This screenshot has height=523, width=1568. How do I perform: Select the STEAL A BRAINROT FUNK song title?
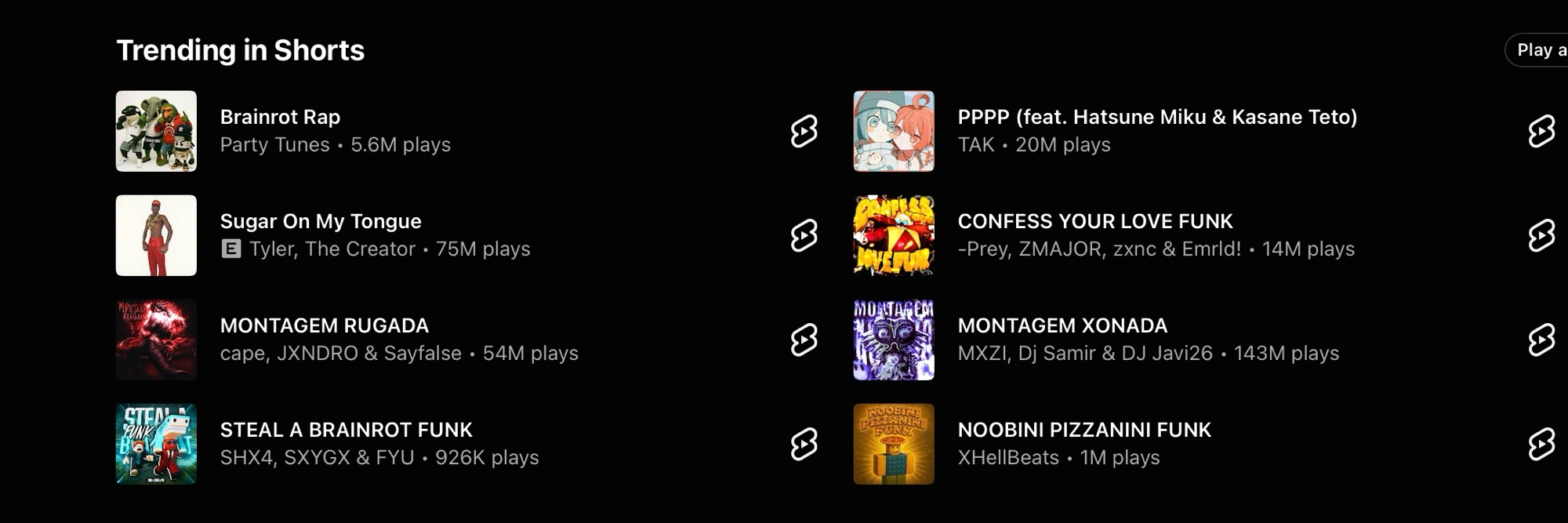[x=346, y=430]
